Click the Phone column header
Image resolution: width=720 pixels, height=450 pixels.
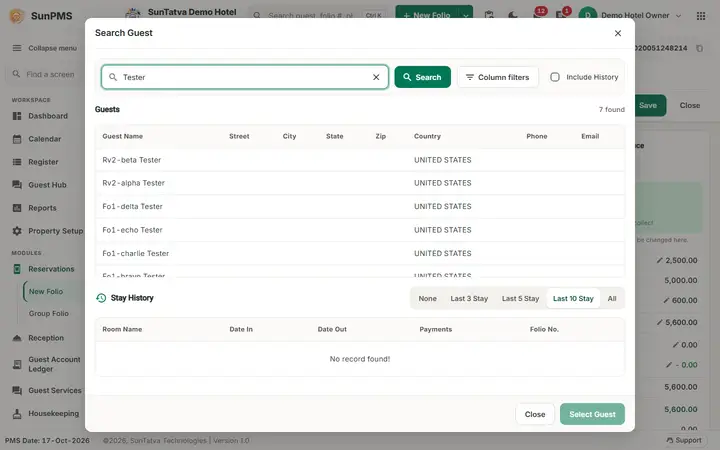pos(536,136)
